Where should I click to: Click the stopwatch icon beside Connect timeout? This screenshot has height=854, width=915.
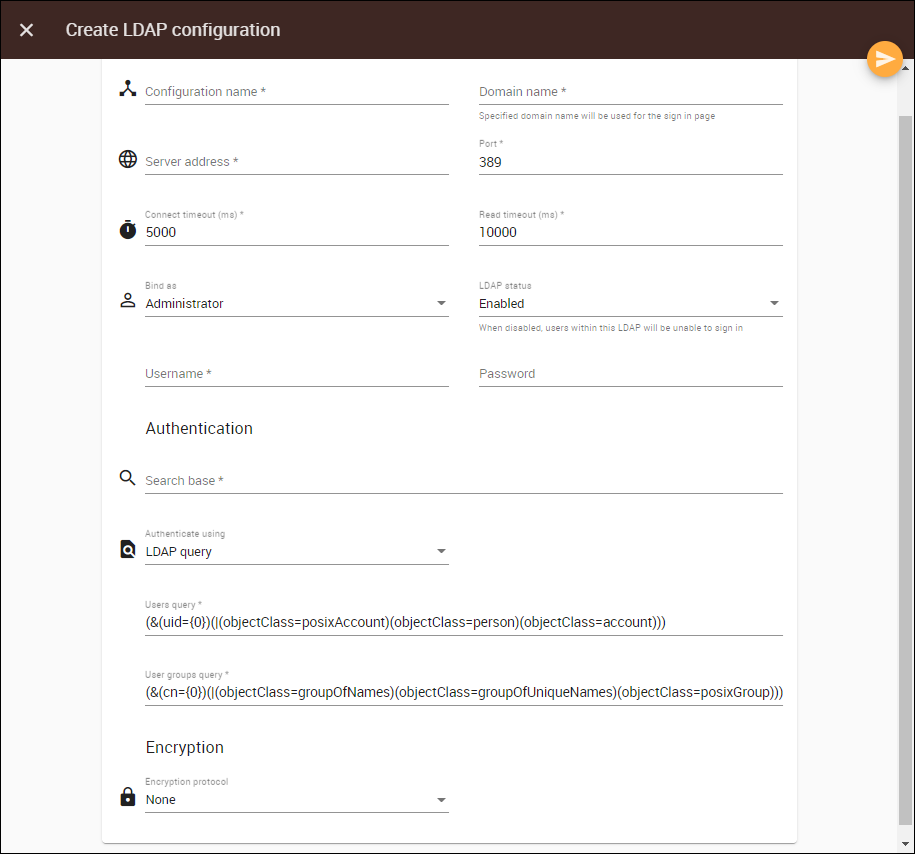coord(127,230)
